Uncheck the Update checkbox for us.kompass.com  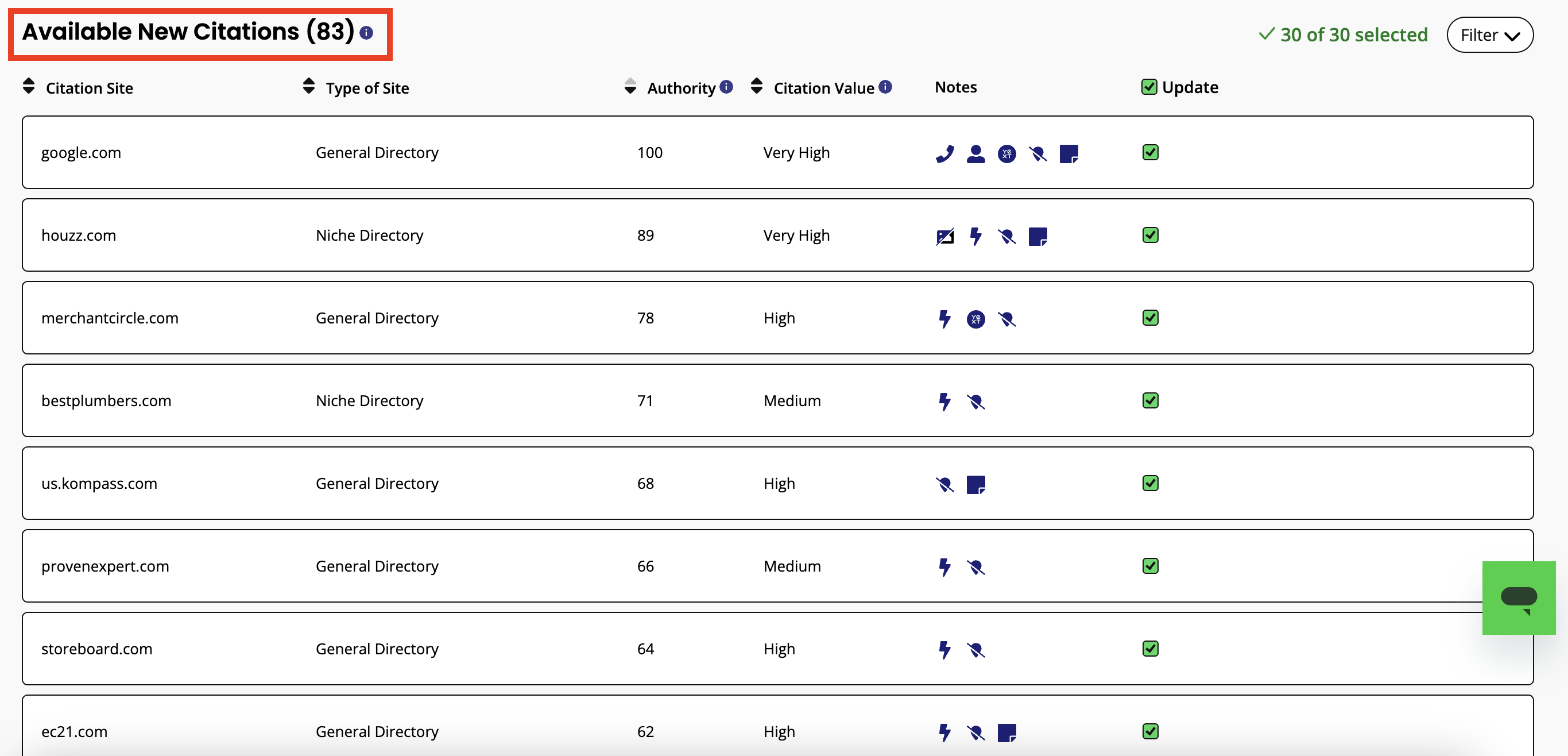(x=1151, y=484)
